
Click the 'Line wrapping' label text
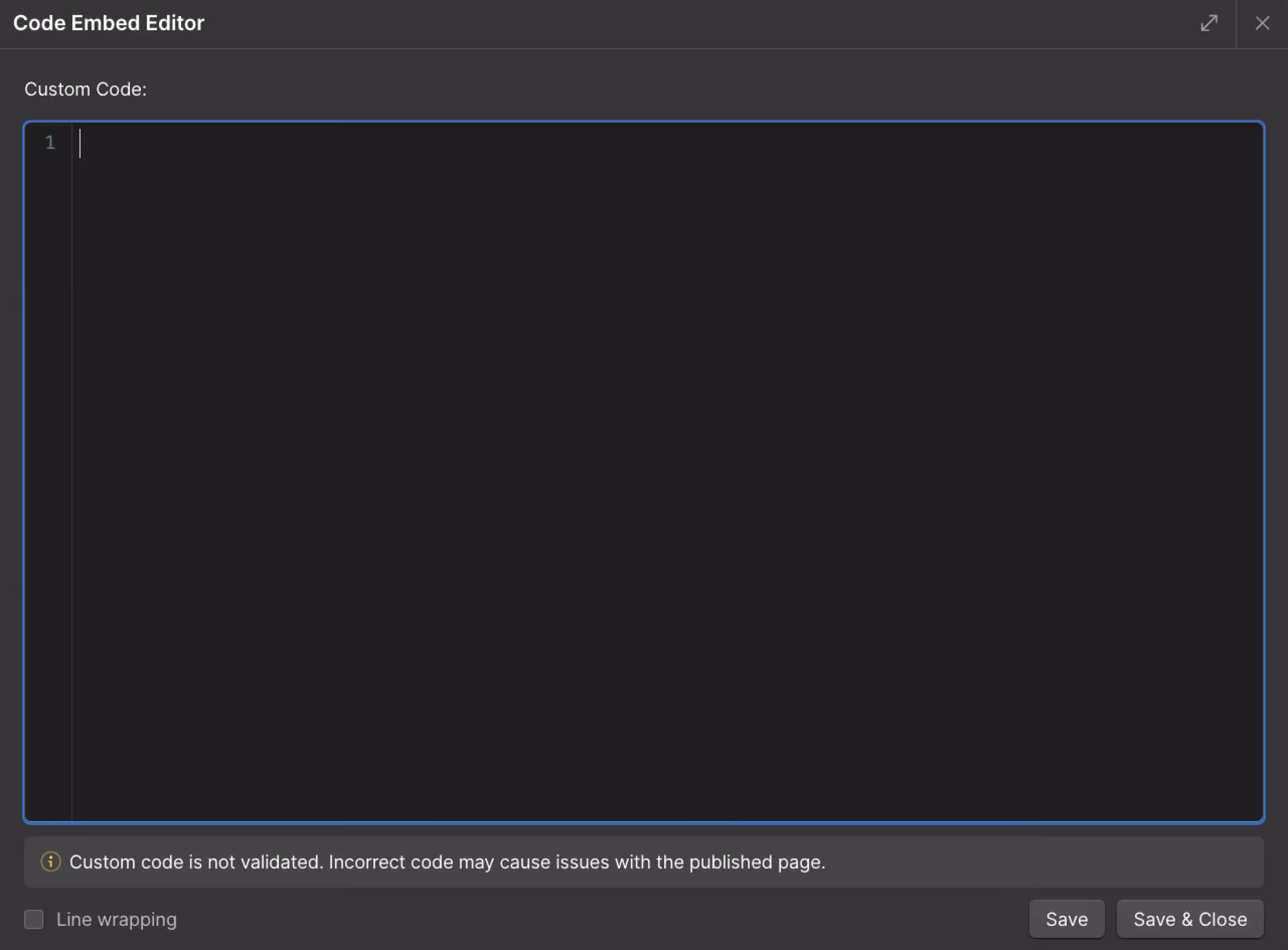tap(117, 919)
